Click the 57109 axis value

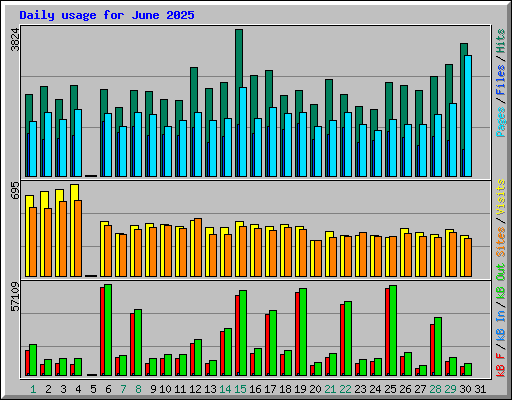[x=15, y=296]
